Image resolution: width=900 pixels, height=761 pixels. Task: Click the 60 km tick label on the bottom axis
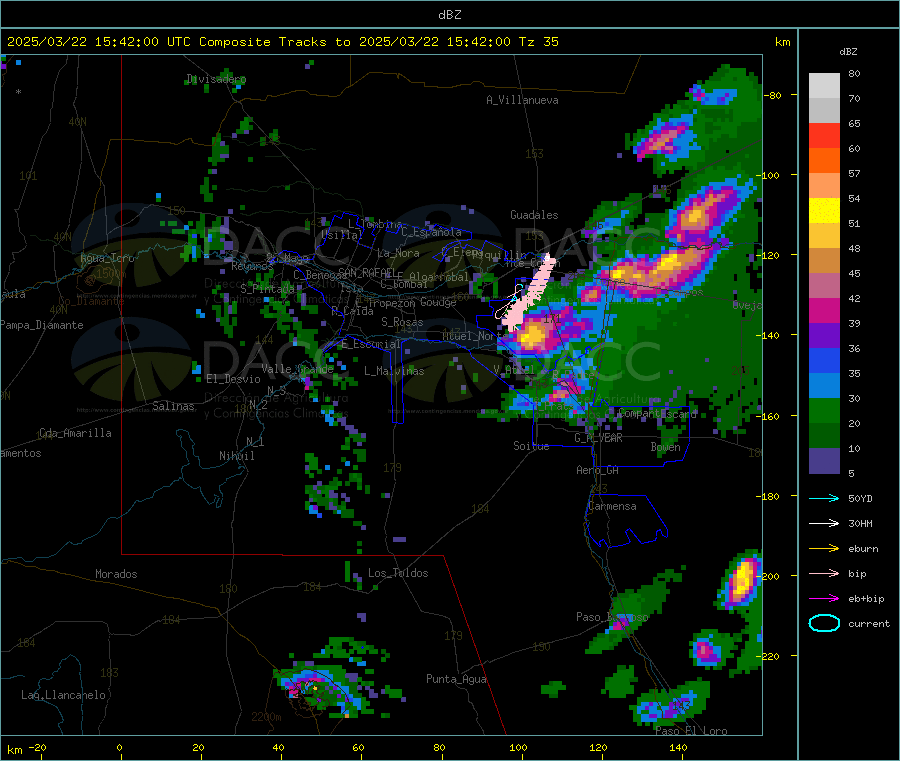click(358, 747)
